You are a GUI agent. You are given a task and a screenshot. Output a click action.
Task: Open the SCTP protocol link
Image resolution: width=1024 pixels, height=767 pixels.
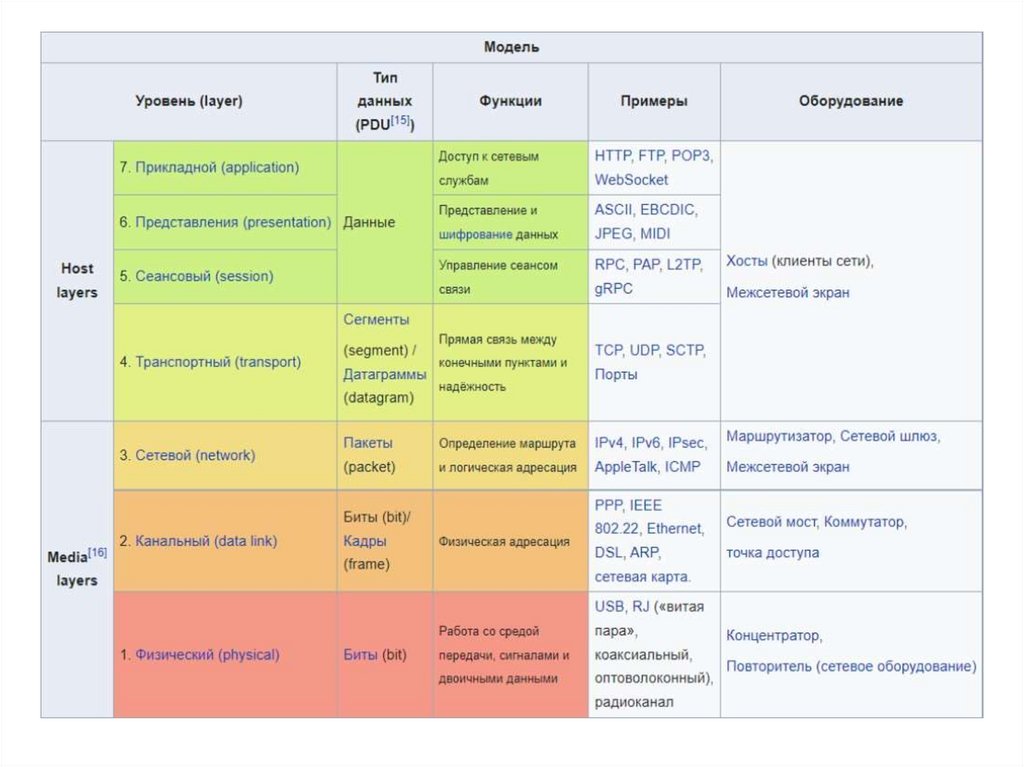tap(688, 350)
